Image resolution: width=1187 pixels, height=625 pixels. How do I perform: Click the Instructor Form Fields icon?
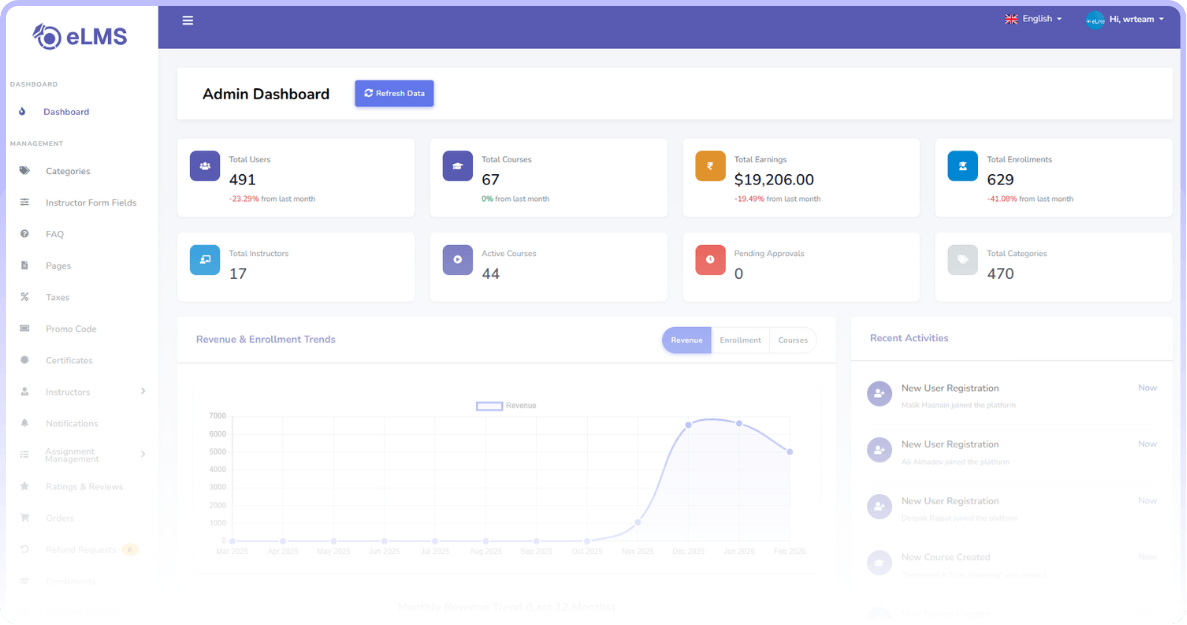24,202
